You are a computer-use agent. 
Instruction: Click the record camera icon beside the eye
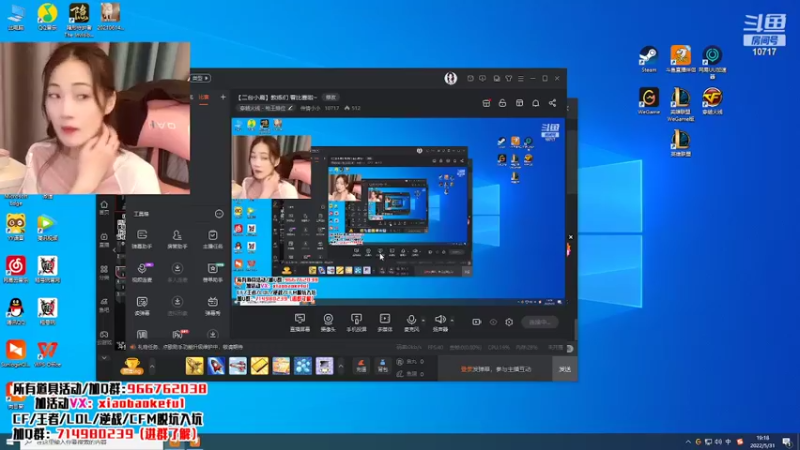click(477, 322)
